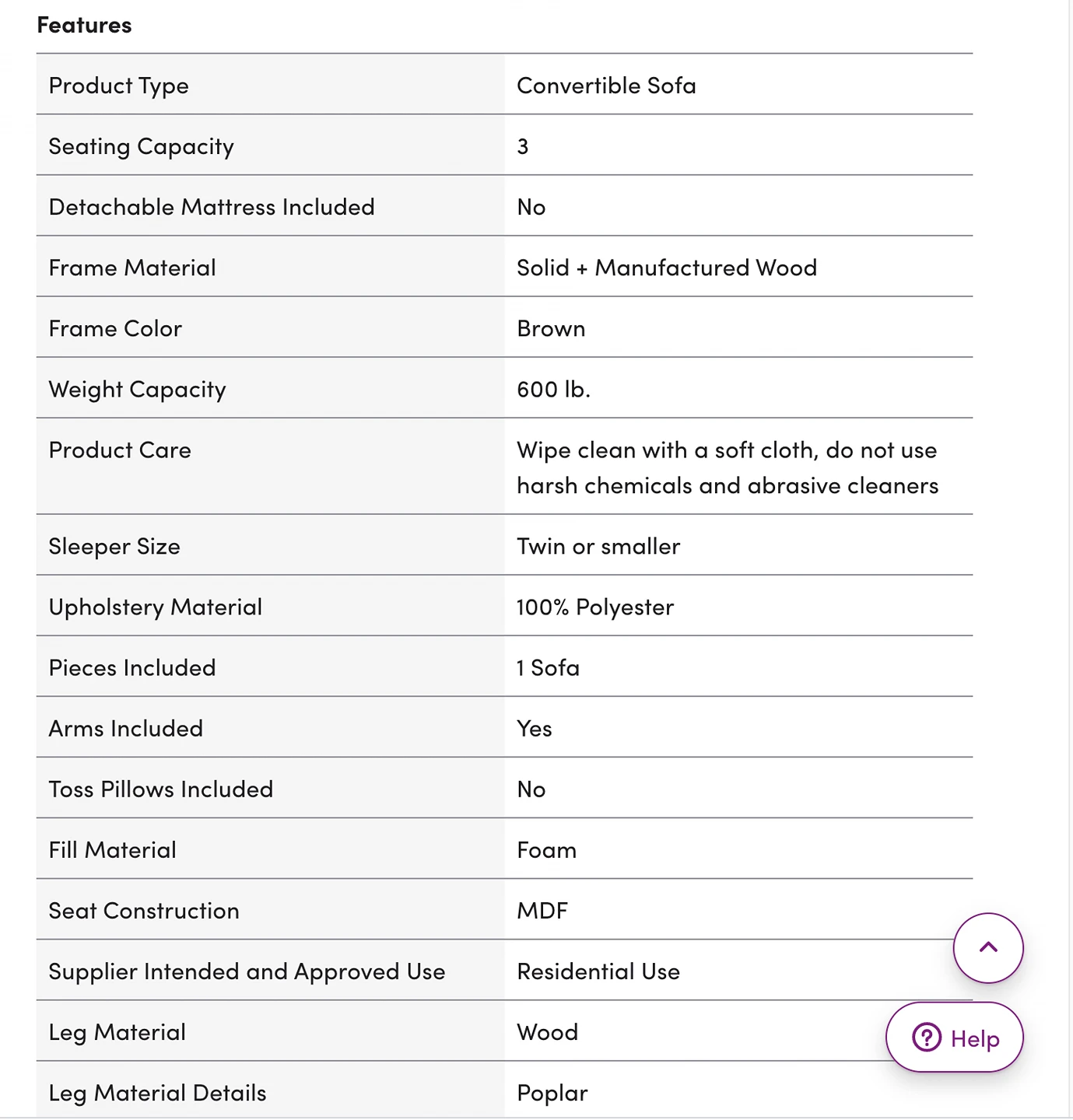Select the Sleeper Size label
The image size is (1073, 1120).
tap(114, 546)
